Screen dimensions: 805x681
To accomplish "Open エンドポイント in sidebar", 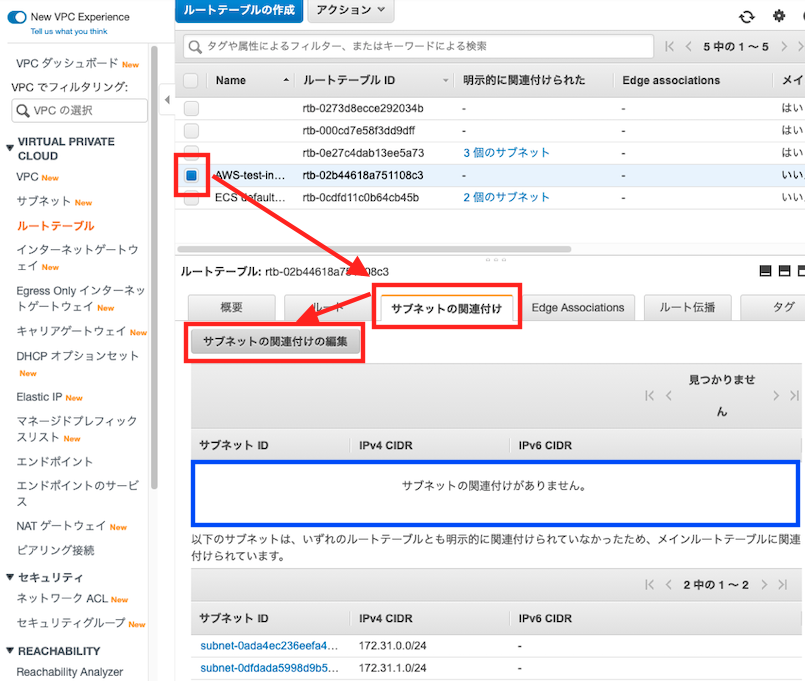I will click(x=54, y=461).
